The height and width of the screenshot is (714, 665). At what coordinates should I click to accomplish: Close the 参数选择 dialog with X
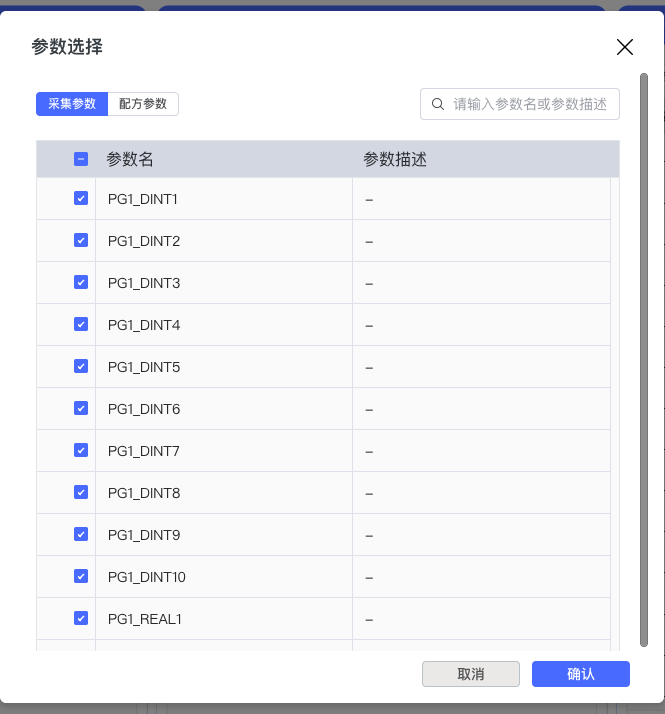pos(625,47)
